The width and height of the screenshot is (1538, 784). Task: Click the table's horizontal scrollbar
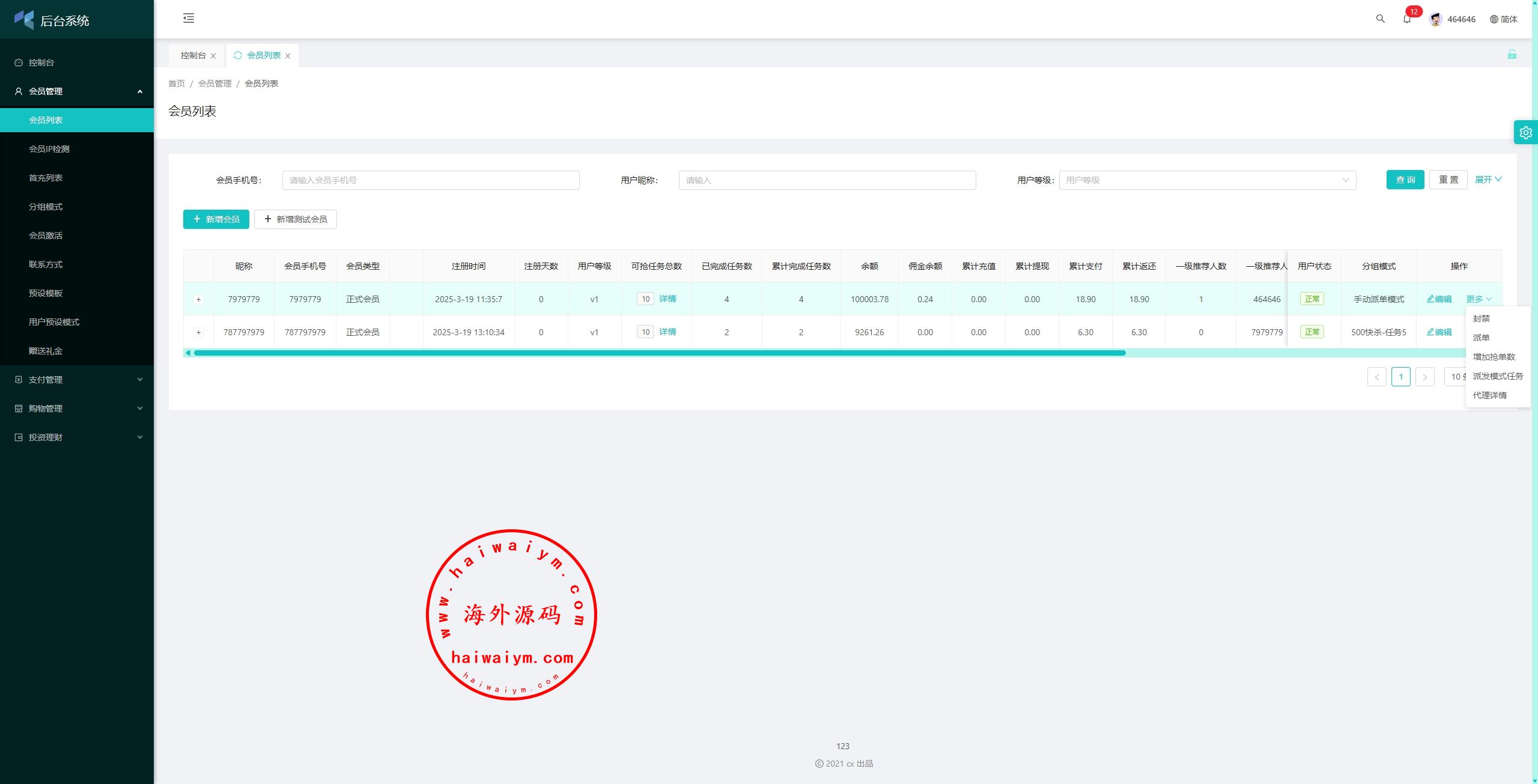[x=659, y=353]
